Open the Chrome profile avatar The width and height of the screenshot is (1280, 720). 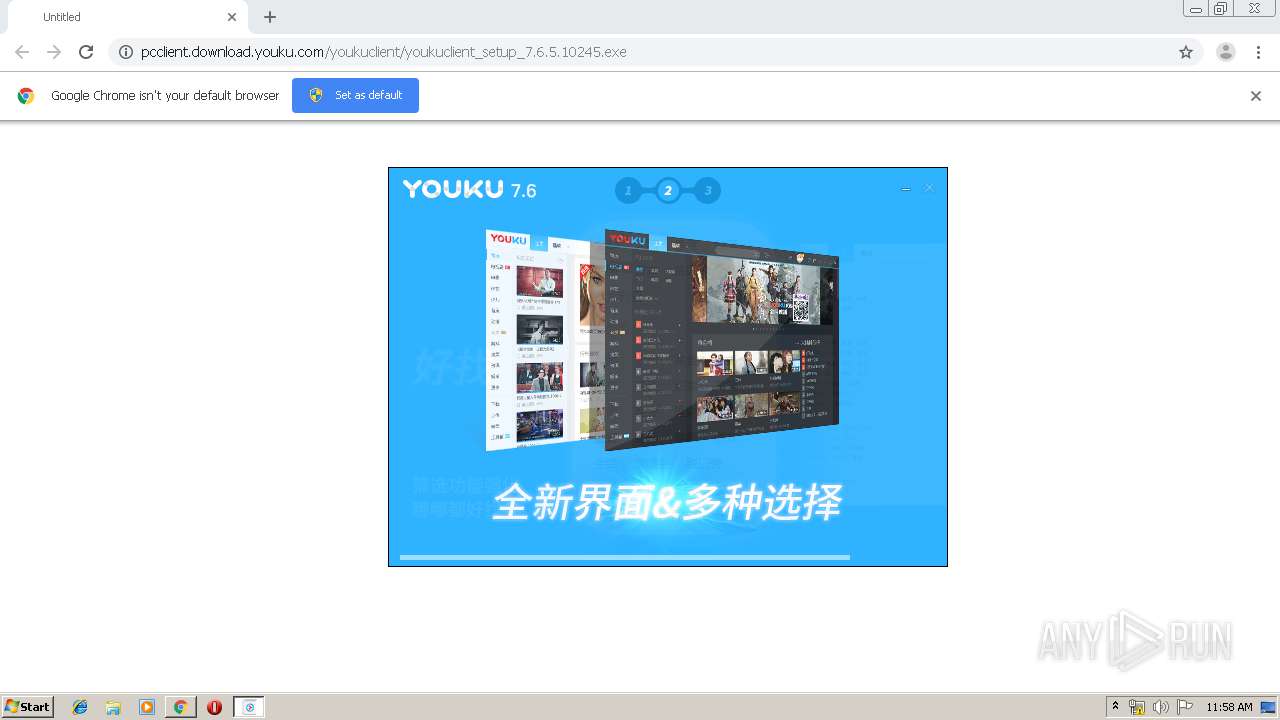pyautogui.click(x=1226, y=52)
